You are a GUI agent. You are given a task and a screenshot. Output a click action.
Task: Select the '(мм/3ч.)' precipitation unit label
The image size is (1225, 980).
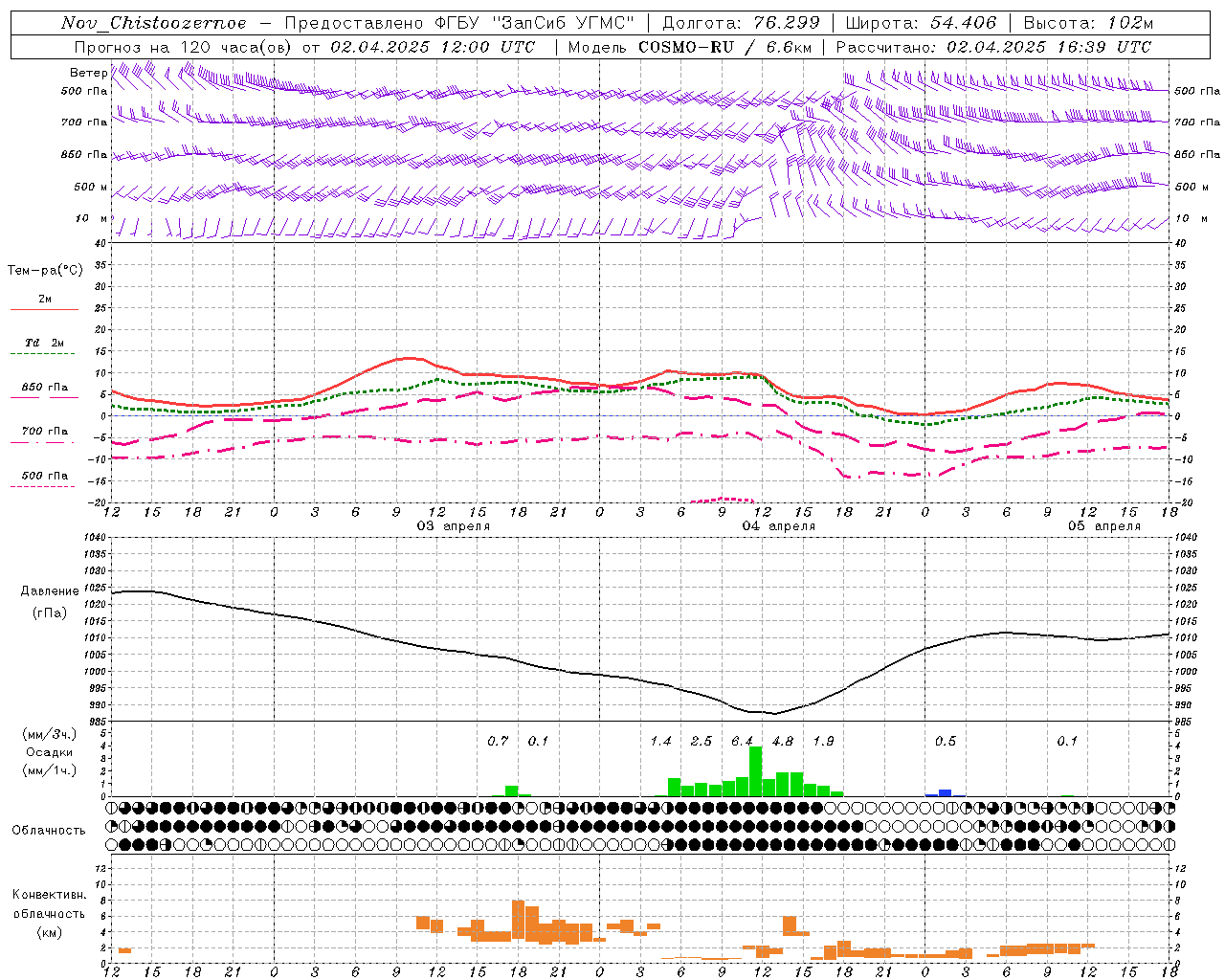pyautogui.click(x=50, y=734)
